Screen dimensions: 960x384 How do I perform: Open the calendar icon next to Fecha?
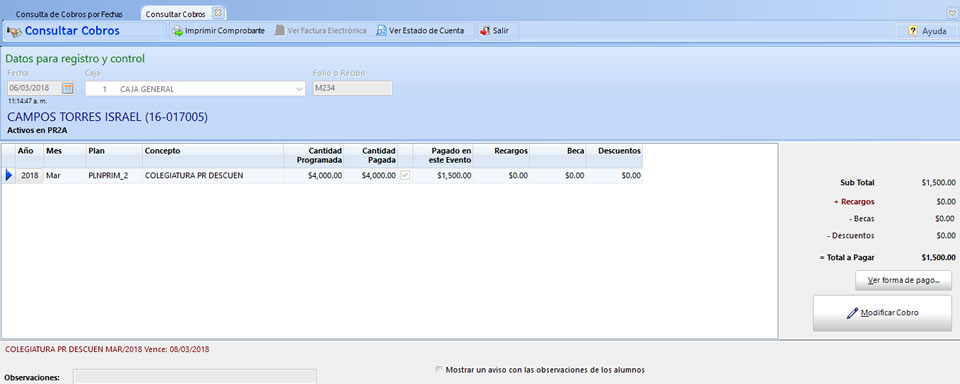click(69, 88)
